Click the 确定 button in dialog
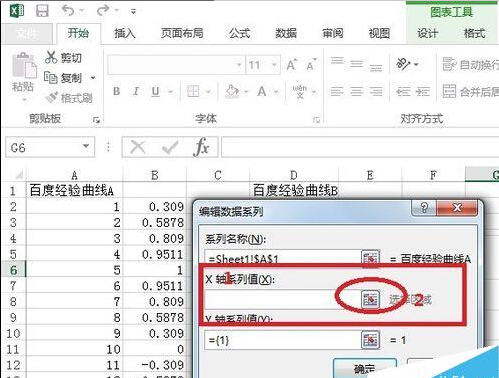 click(x=365, y=368)
